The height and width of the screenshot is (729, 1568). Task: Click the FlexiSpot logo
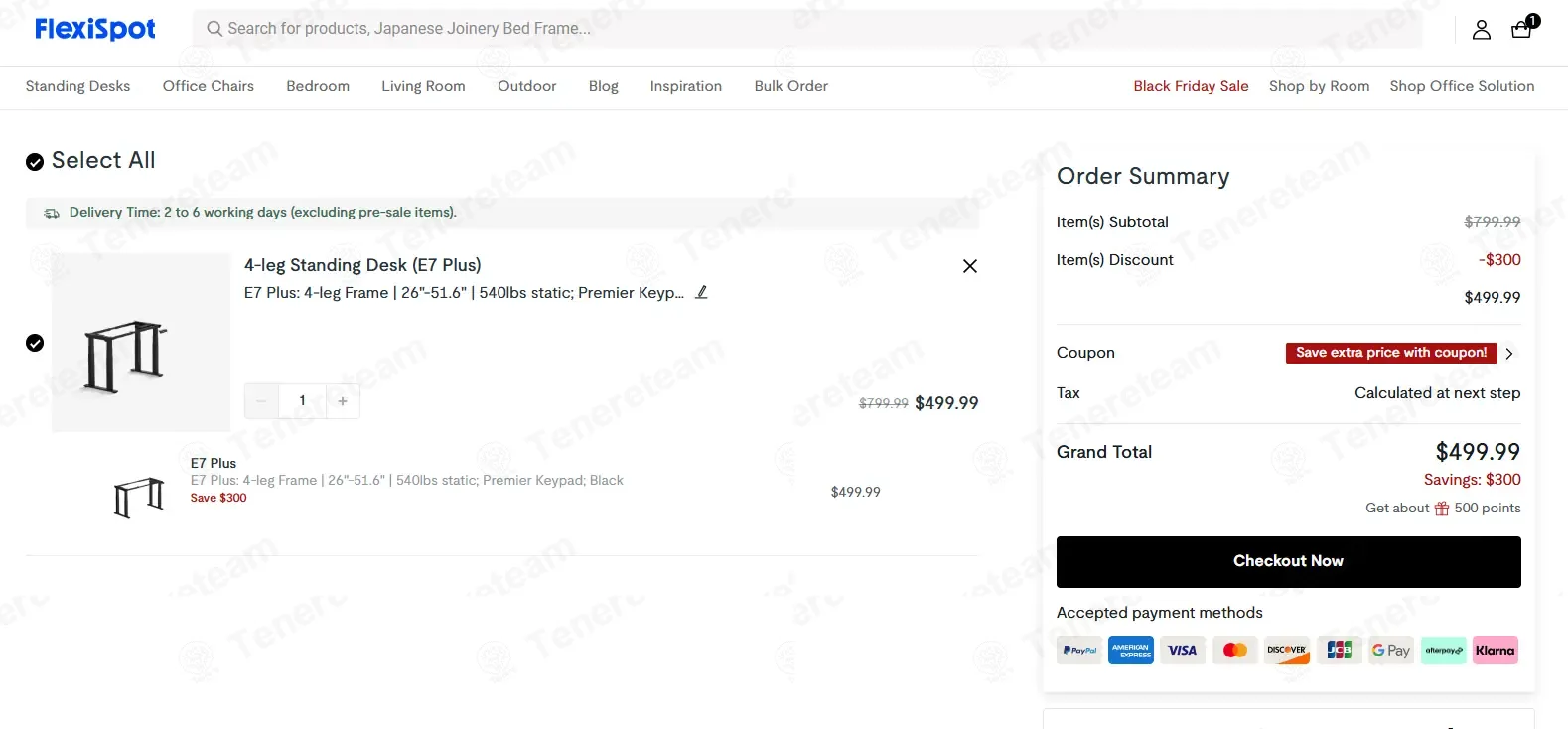coord(95,29)
